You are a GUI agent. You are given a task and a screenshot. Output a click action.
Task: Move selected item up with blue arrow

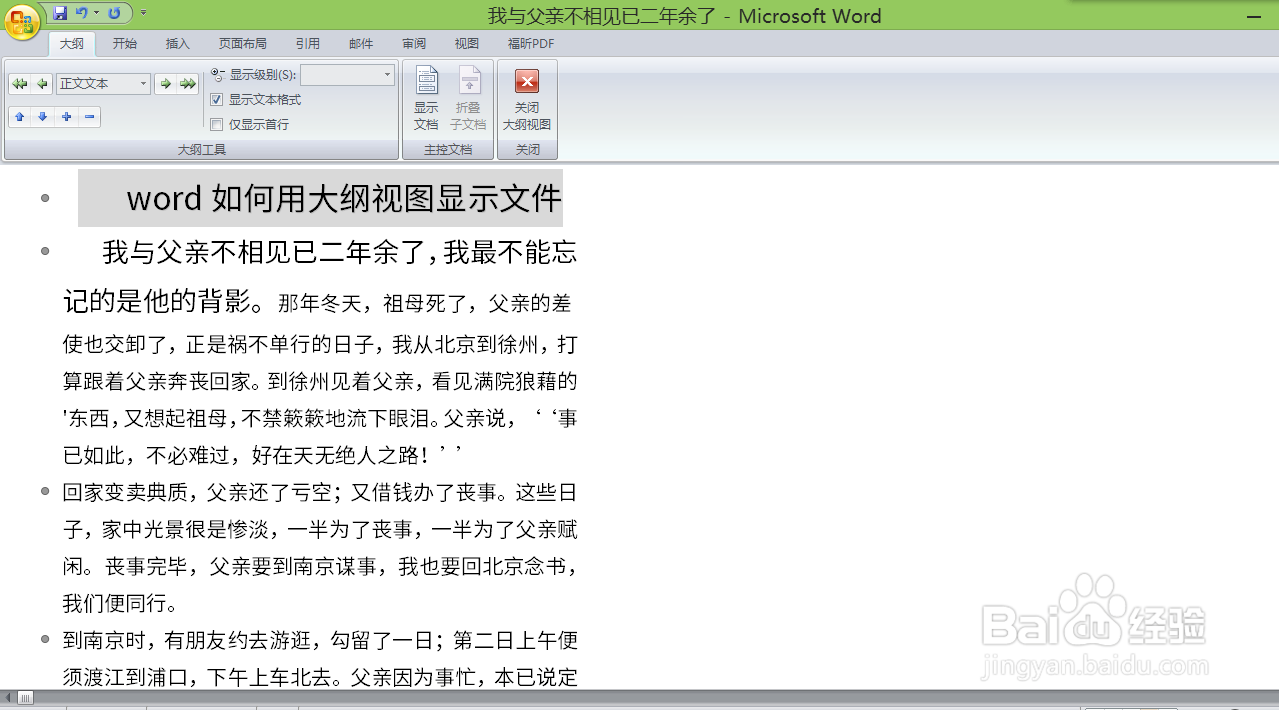19,117
